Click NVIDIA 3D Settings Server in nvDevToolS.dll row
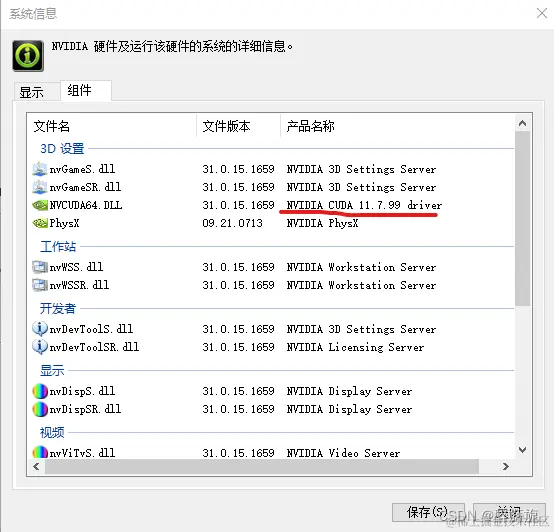Image resolution: width=554 pixels, height=532 pixels. click(x=361, y=329)
